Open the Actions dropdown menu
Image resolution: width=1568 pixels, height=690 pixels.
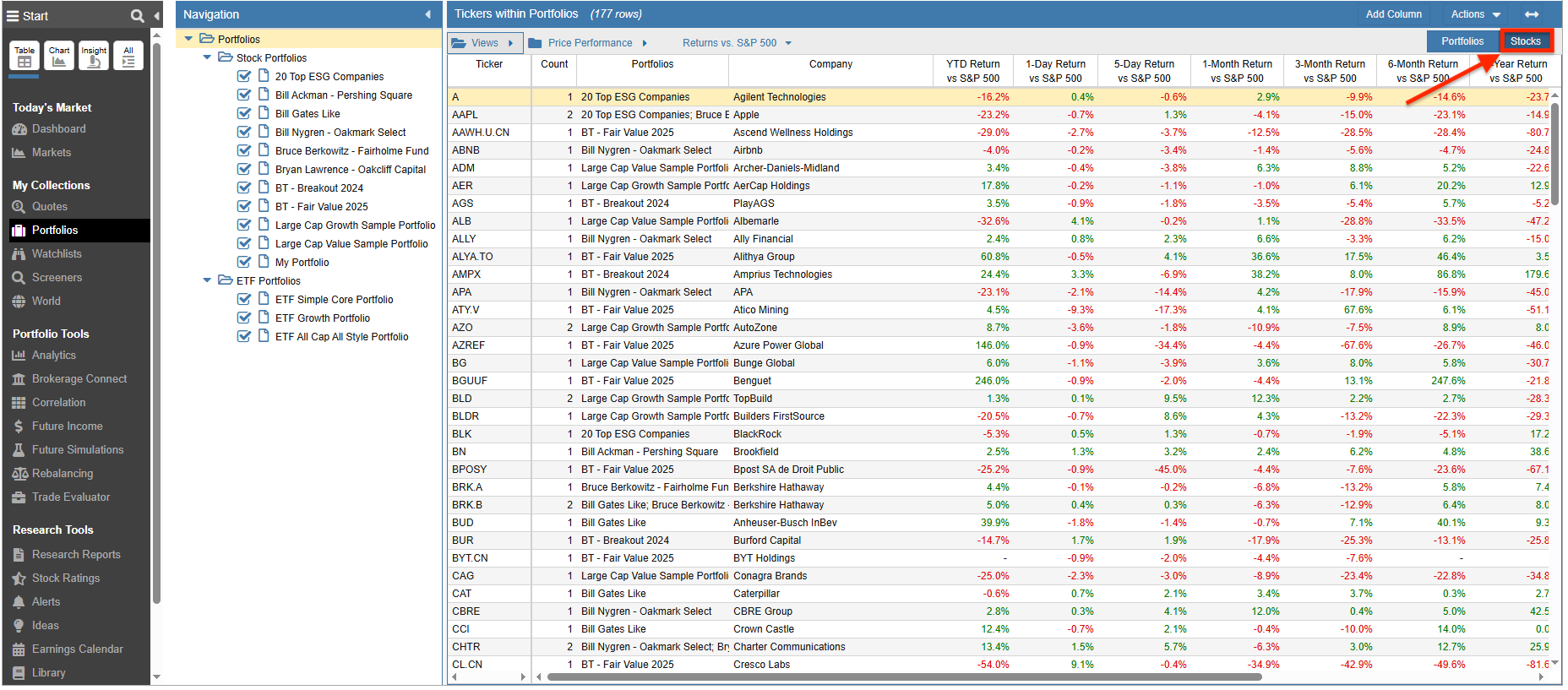tap(1475, 14)
